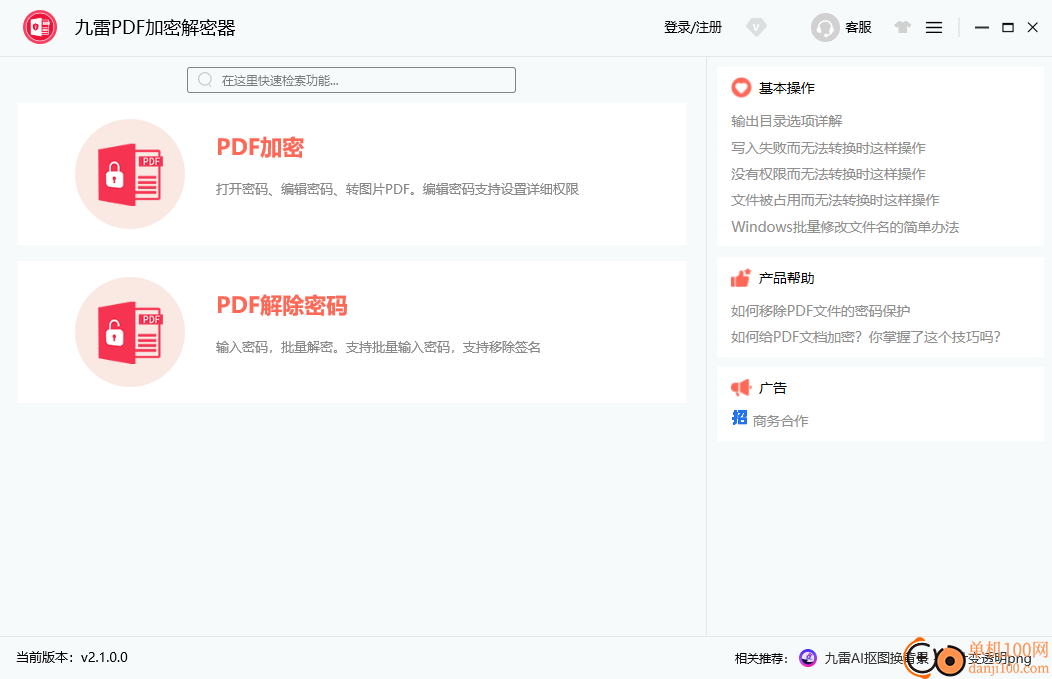Screen dimensions: 1052x679
Task: Click the customer service headset icon
Action: click(825, 28)
